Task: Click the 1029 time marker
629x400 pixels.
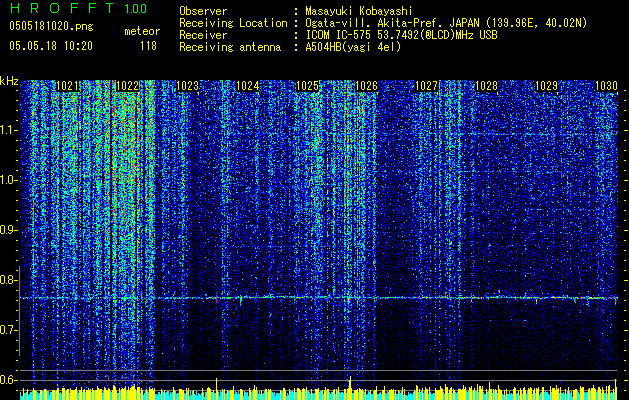Action: click(x=546, y=86)
